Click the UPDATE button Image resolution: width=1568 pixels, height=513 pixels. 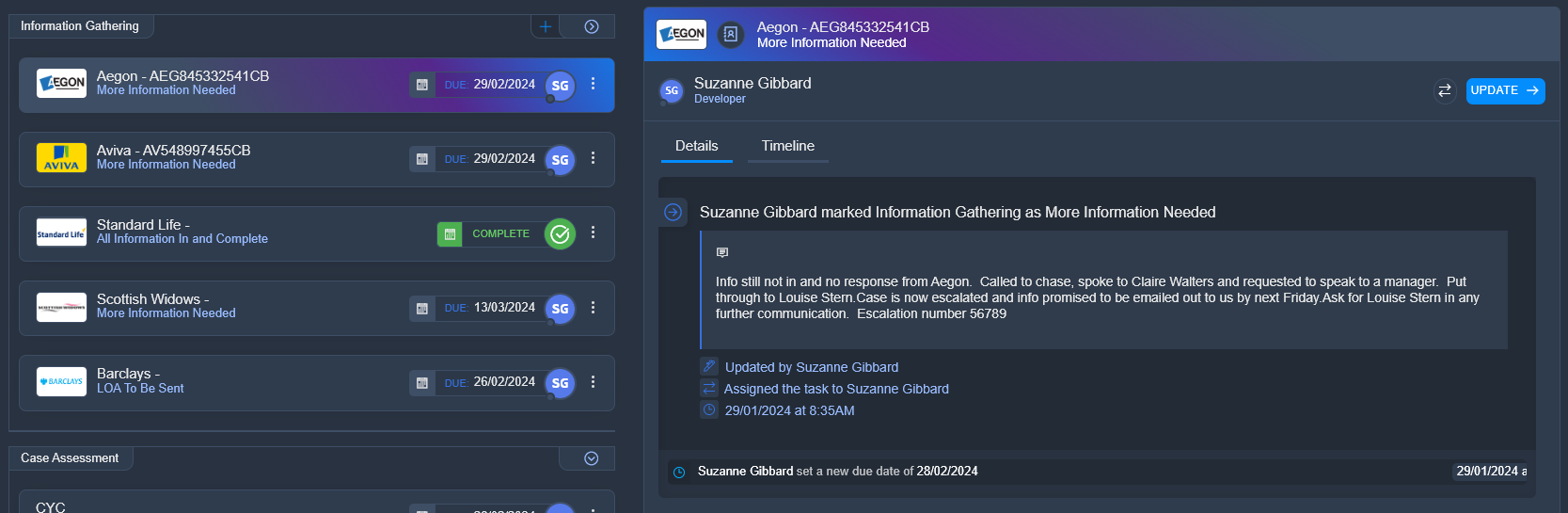pos(1505,90)
